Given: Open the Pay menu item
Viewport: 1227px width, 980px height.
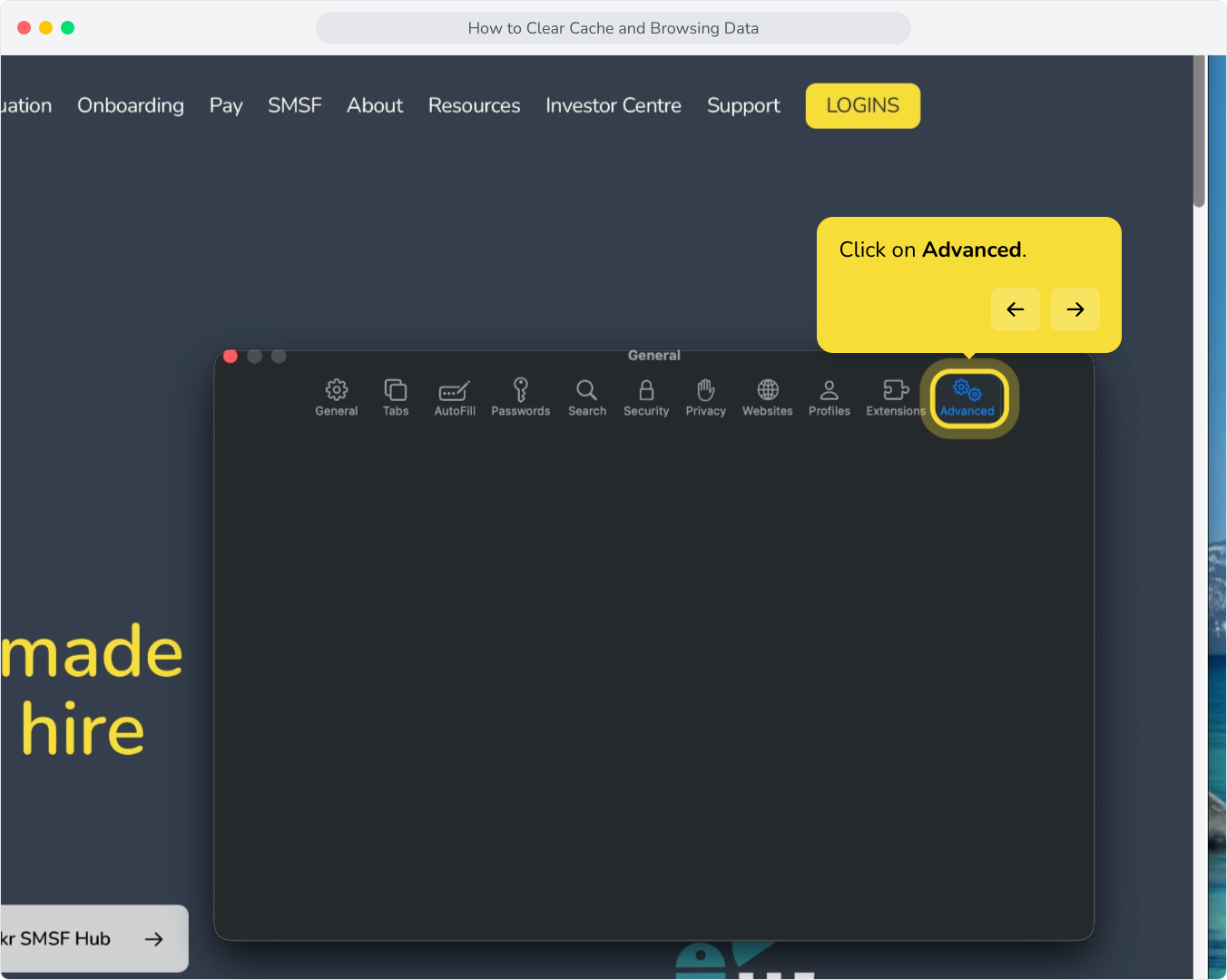Looking at the screenshot, I should coord(226,106).
